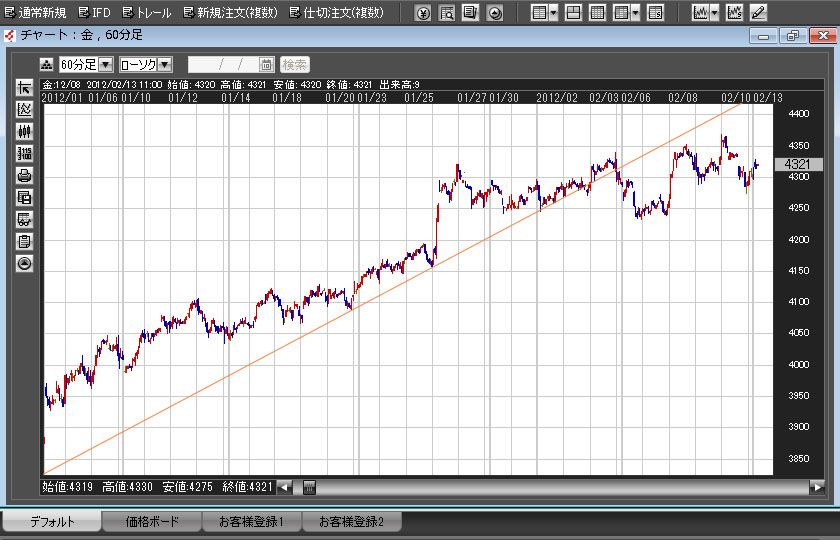The width and height of the screenshot is (840, 540).
Task: Click the magnifier search-list icon in toolbar
Action: pyautogui.click(x=446, y=13)
